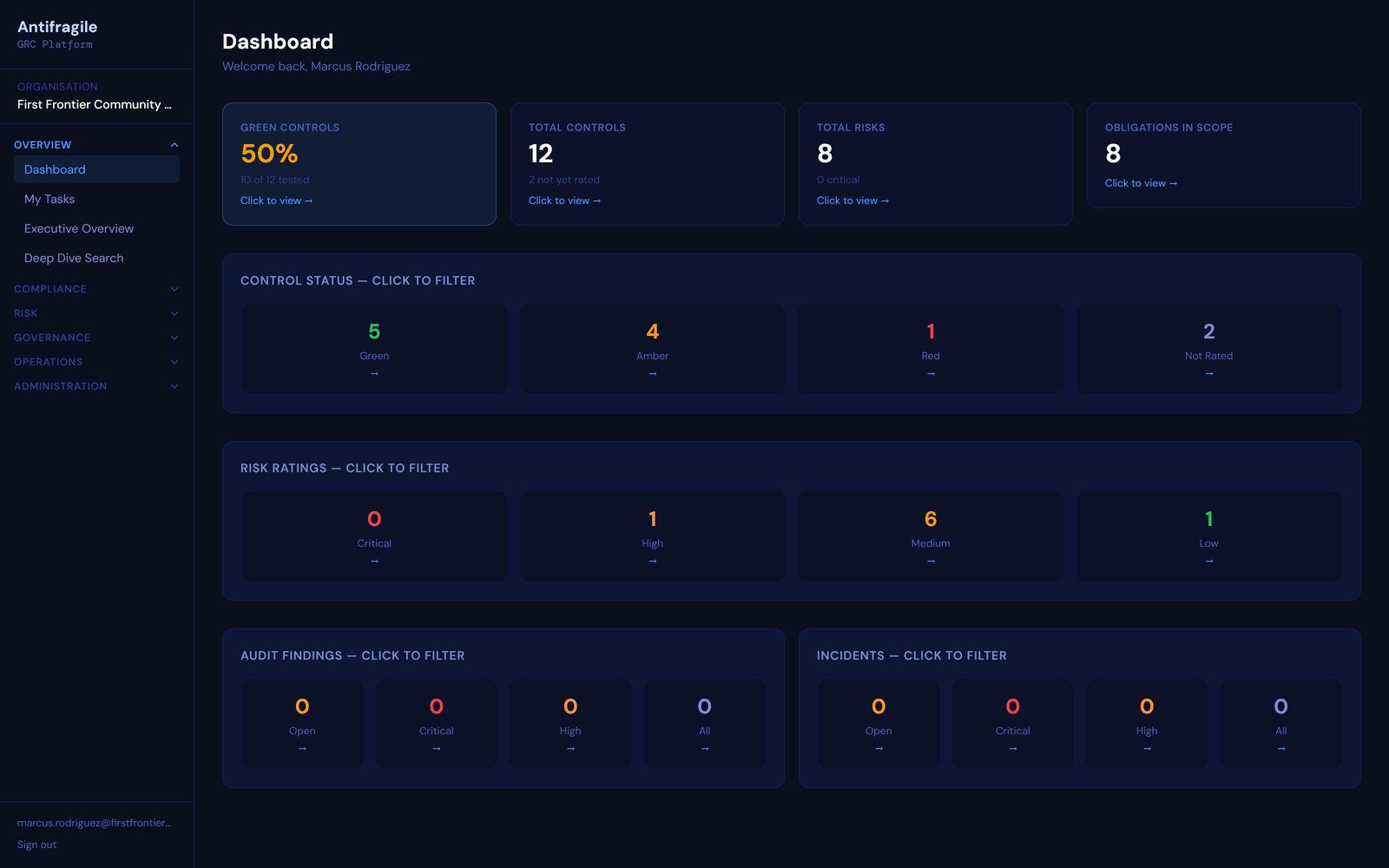Click the Antifragile logo title
This screenshot has height=868, width=1389.
coord(57,27)
